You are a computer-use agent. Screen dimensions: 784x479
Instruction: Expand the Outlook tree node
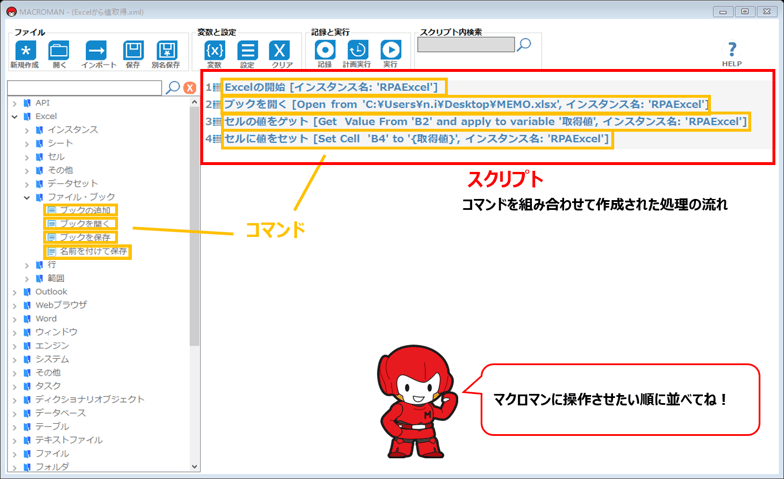click(14, 292)
